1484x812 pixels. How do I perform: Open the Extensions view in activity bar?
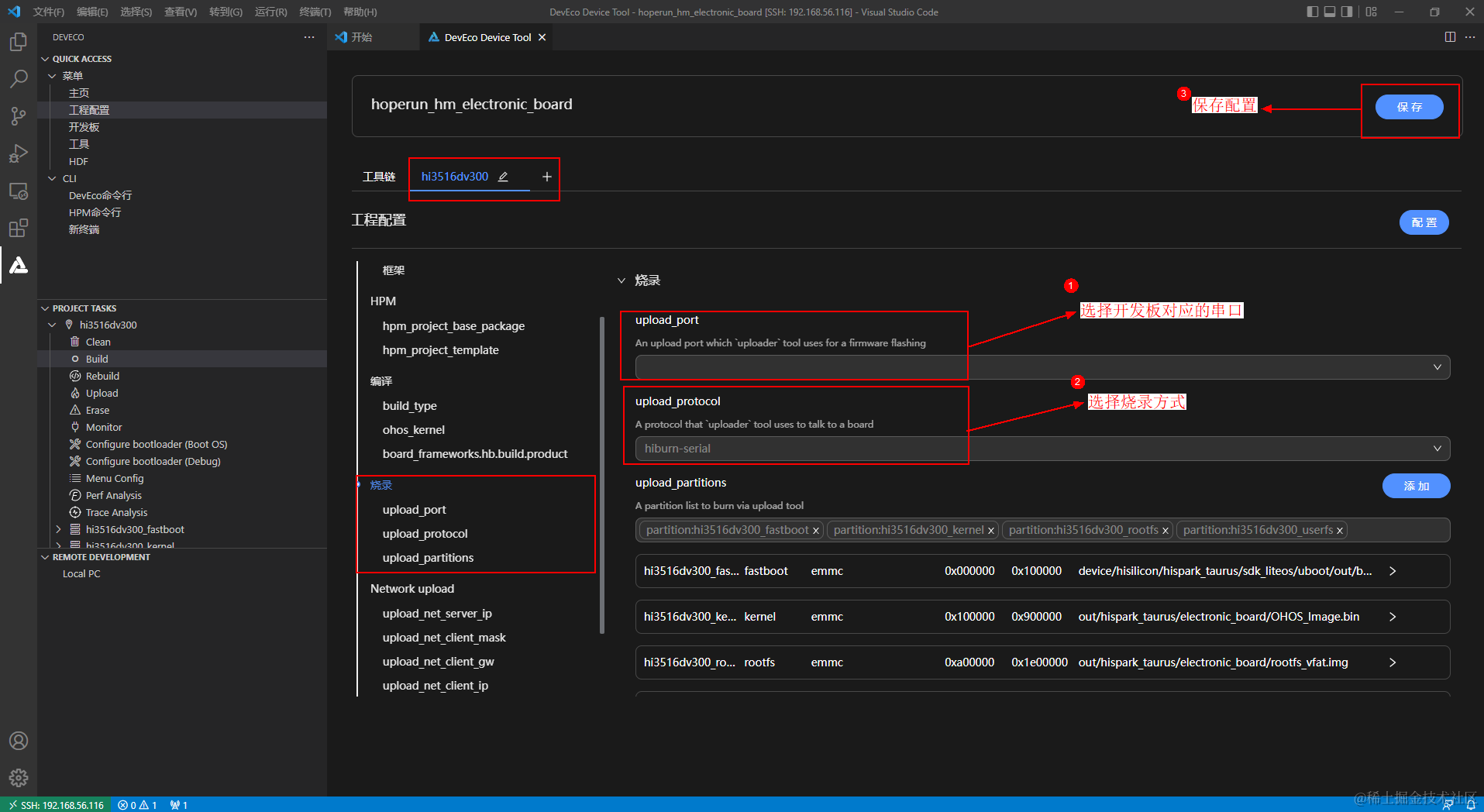pyautogui.click(x=19, y=228)
